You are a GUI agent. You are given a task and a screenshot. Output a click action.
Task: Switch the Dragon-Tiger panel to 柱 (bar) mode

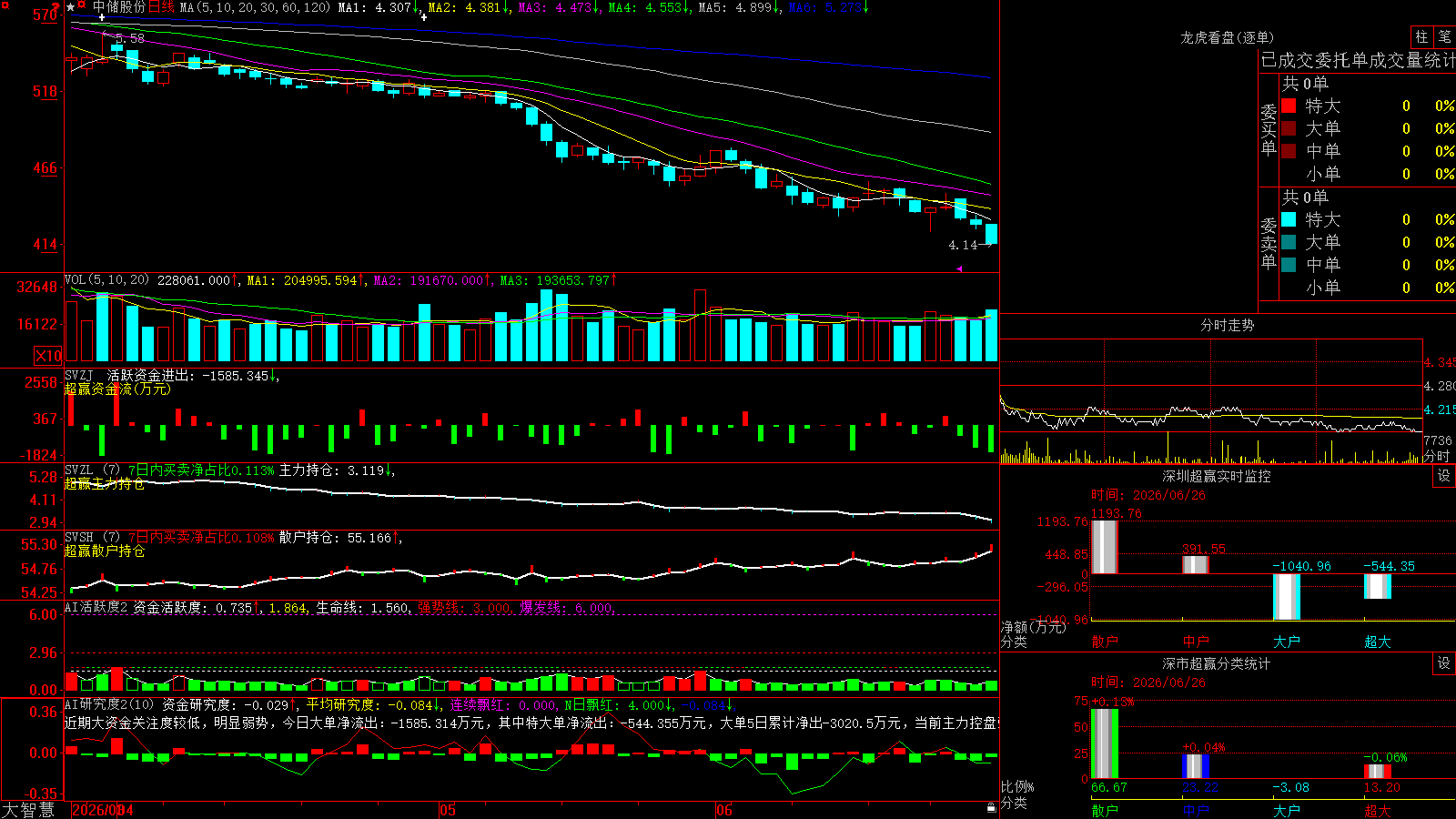coord(1421,36)
